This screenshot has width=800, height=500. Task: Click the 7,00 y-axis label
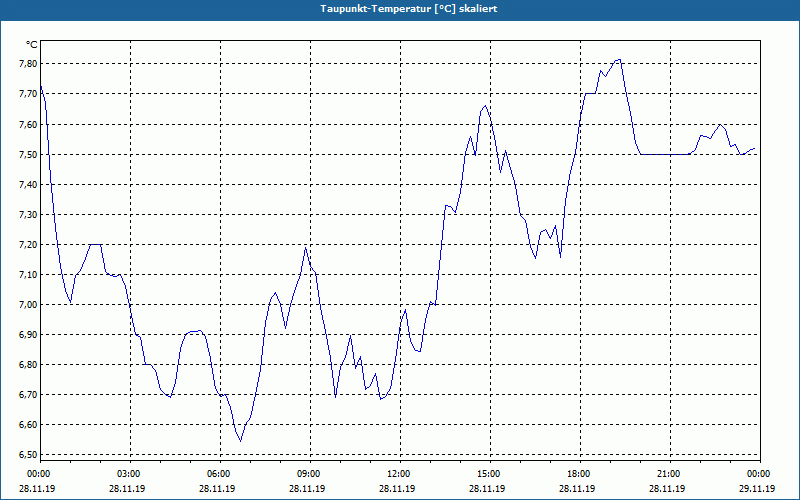point(29,305)
